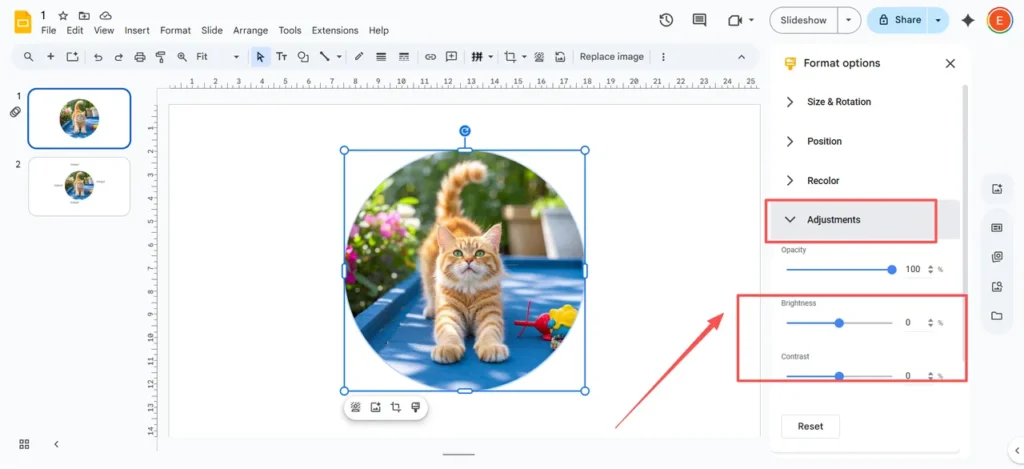Select the Line tool
The height and width of the screenshot is (469, 1024).
pyautogui.click(x=324, y=57)
